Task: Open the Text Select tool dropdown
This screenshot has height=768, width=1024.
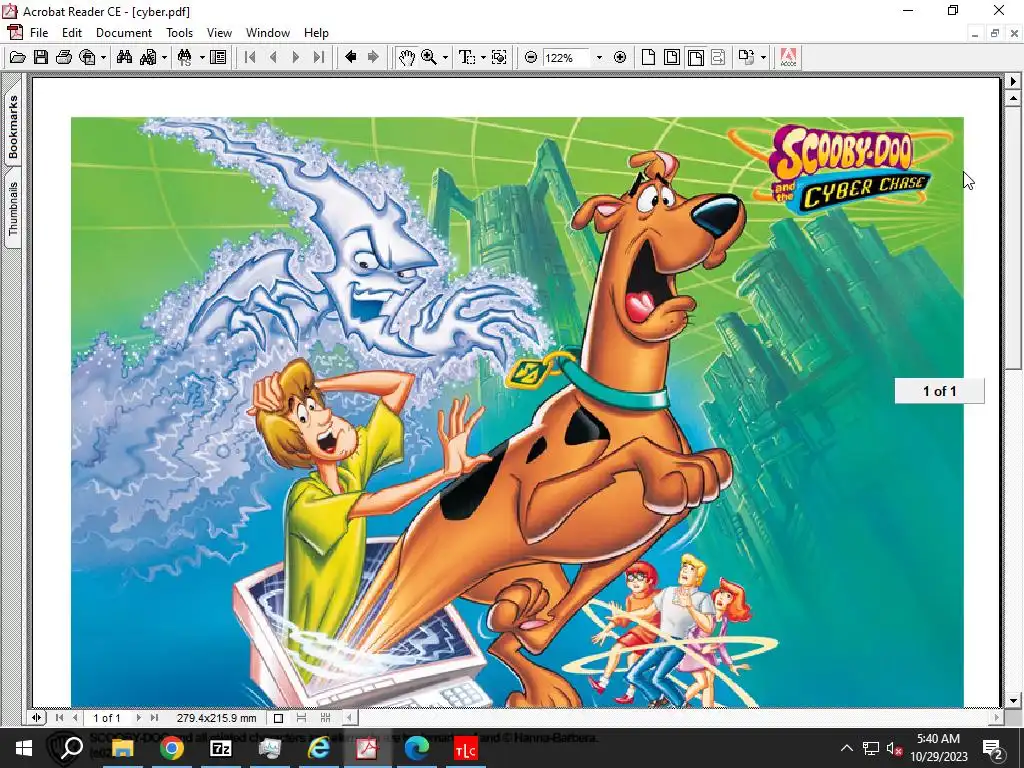Action: 483,57
